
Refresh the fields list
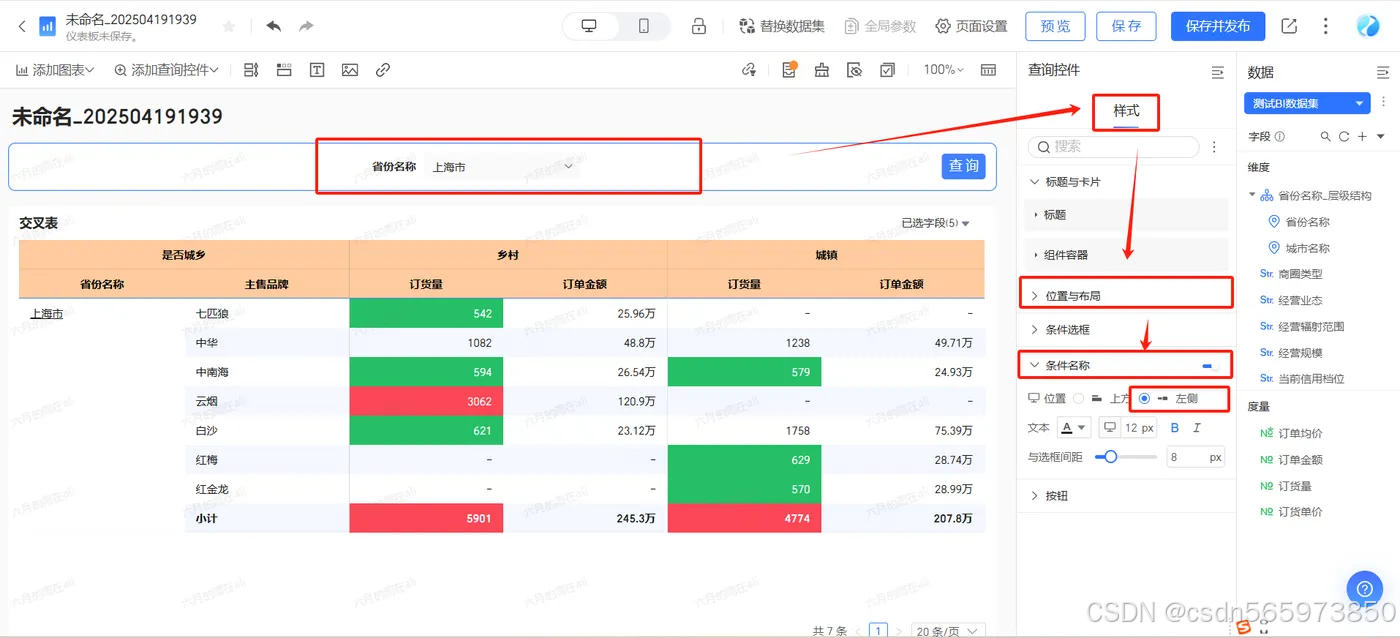point(1344,136)
